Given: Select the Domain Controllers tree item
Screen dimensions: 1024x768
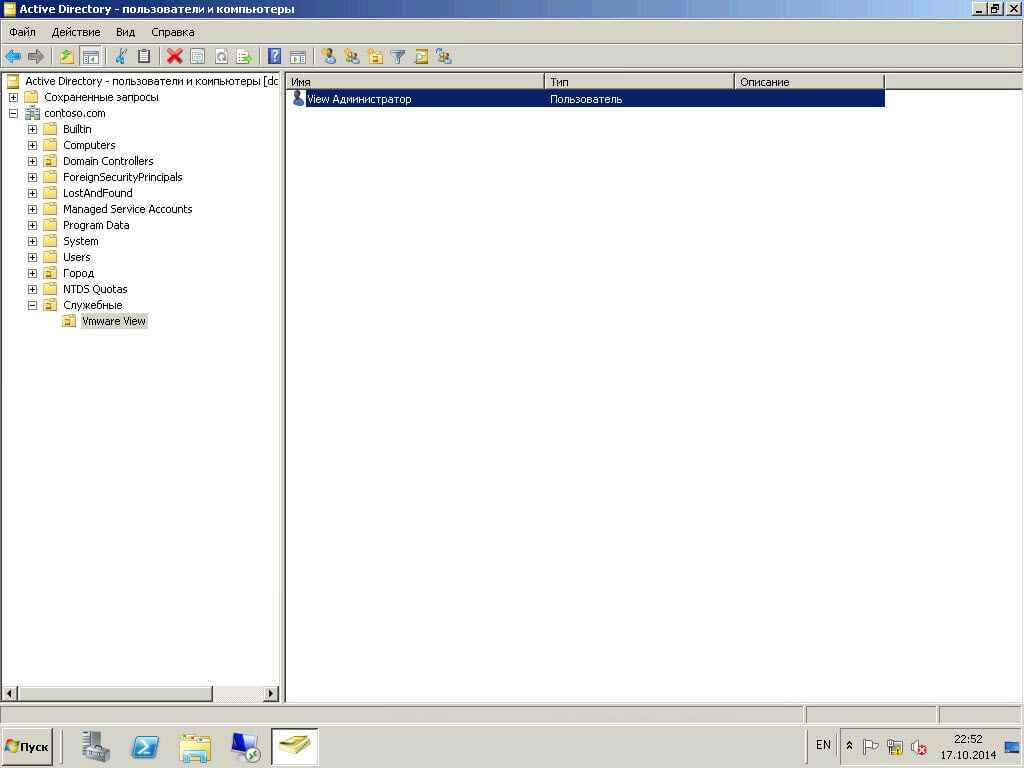Looking at the screenshot, I should (x=108, y=161).
